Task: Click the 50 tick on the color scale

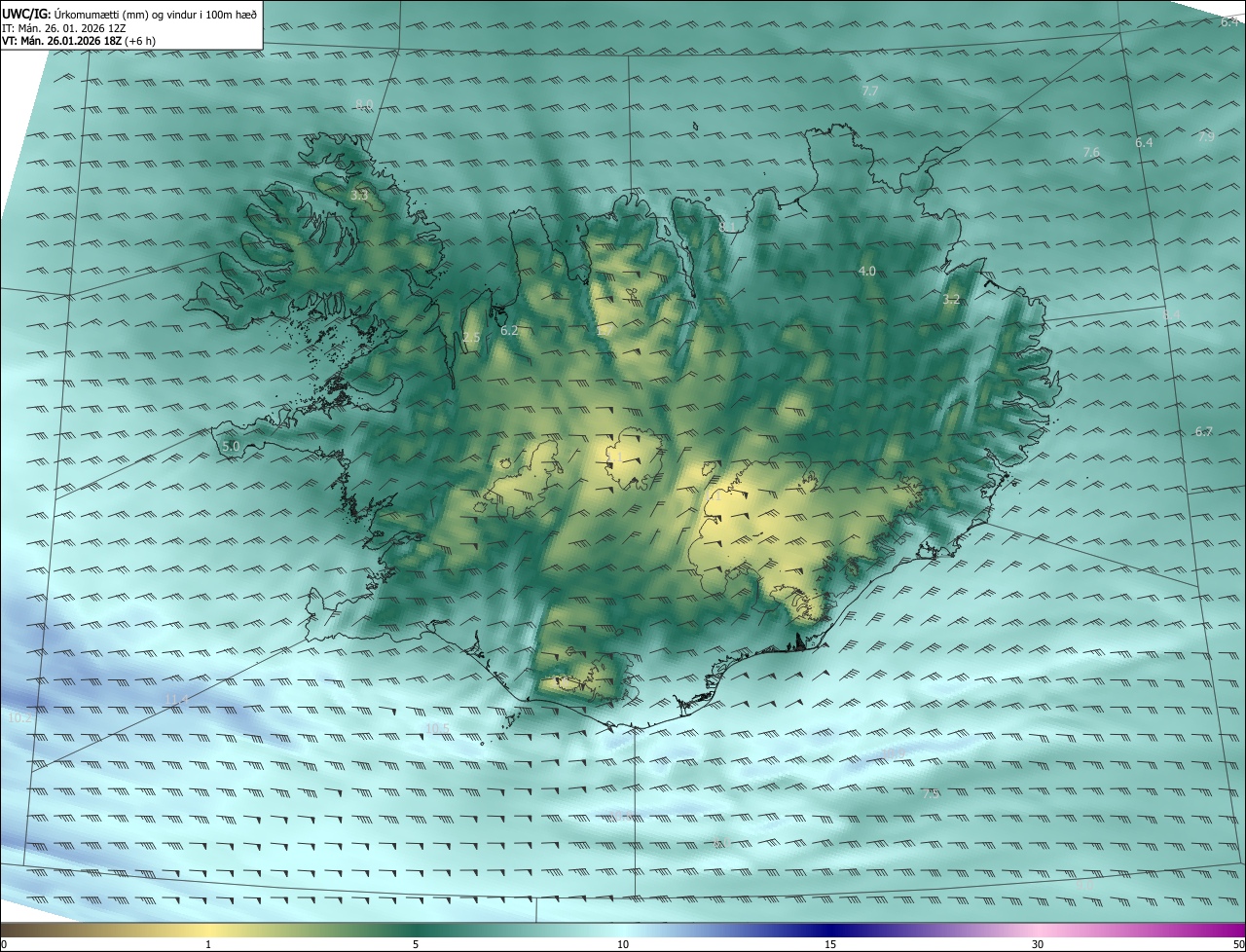Action: [1237, 944]
